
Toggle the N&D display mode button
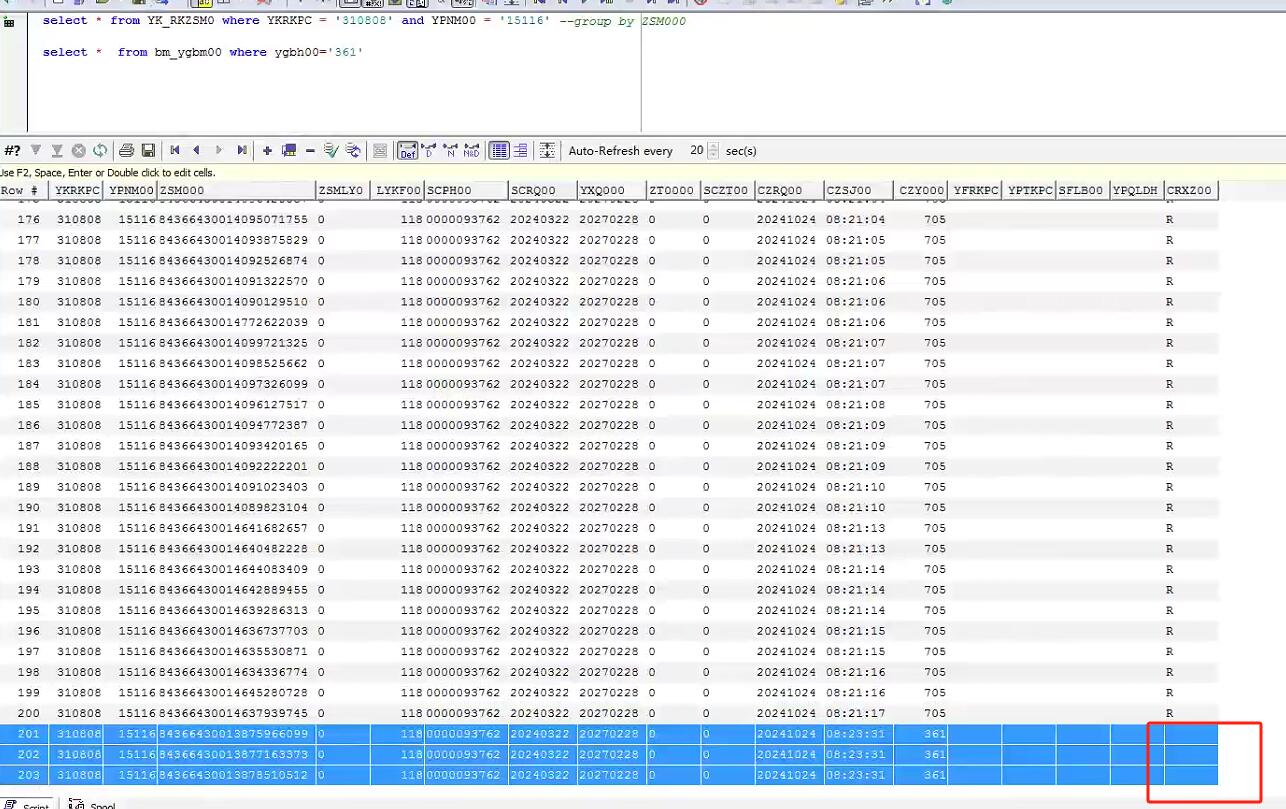472,151
